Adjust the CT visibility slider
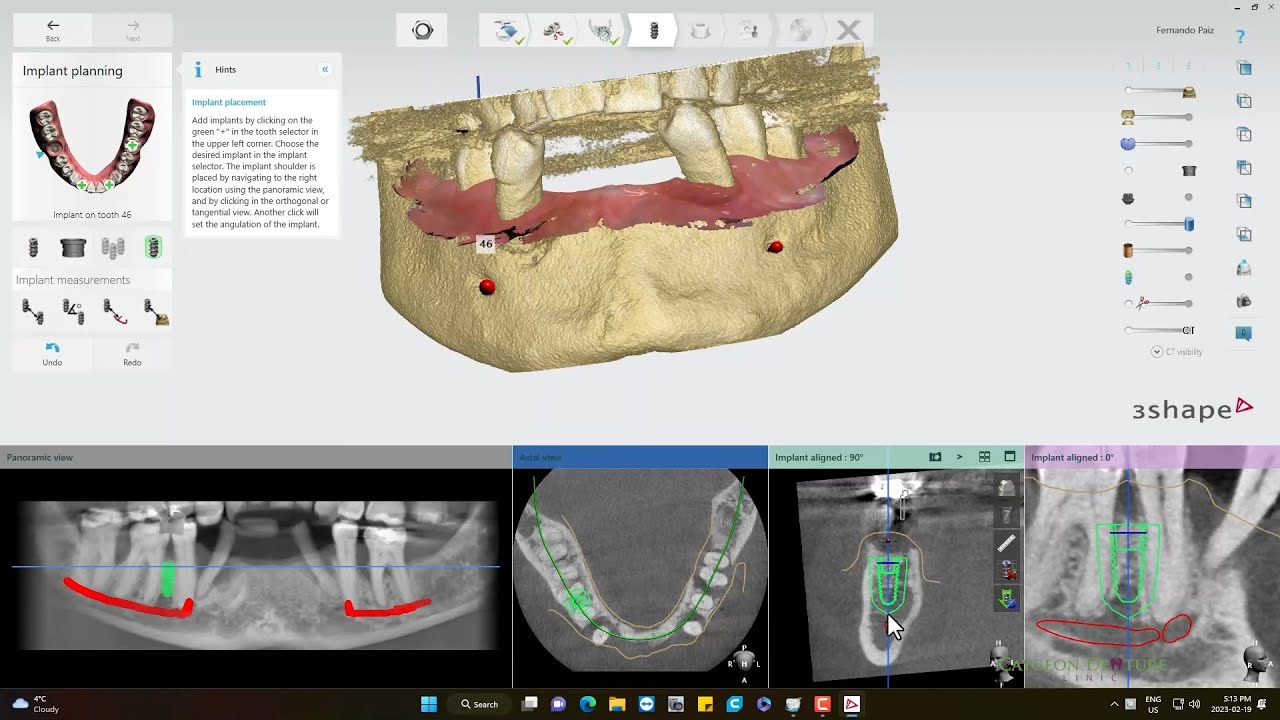The image size is (1280, 720). (1158, 330)
